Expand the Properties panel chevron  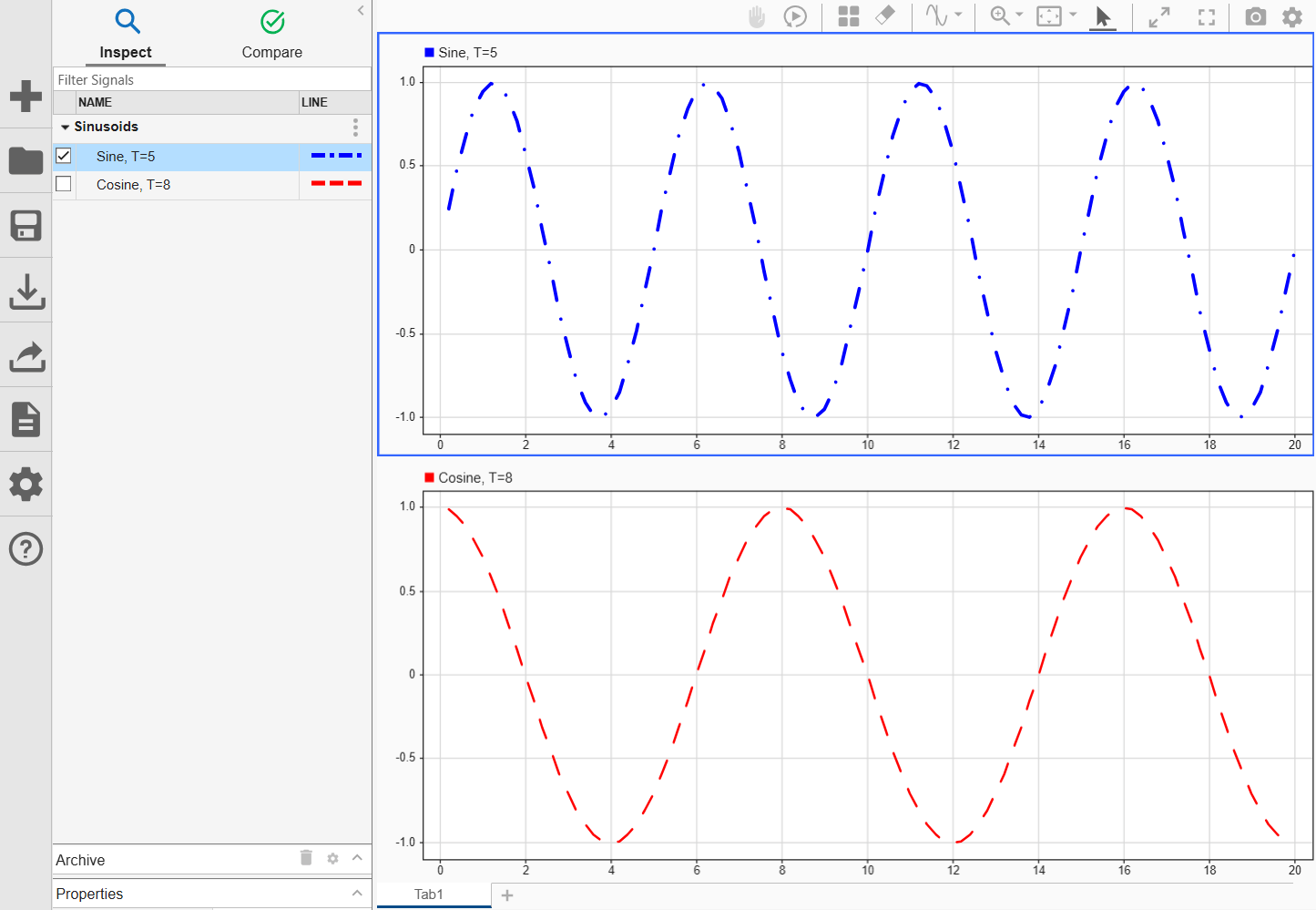click(357, 893)
